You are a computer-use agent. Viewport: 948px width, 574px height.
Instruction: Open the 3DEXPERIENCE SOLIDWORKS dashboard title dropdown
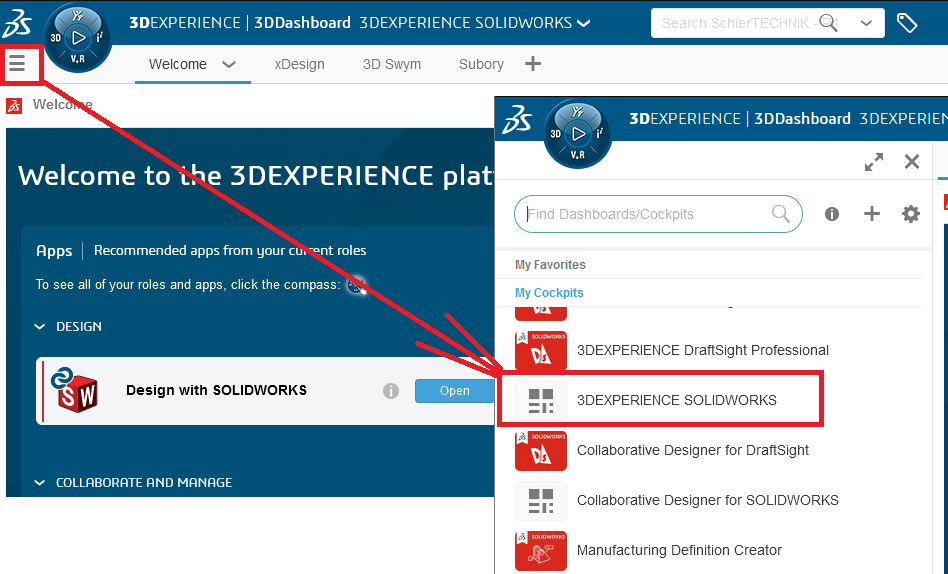coord(583,23)
